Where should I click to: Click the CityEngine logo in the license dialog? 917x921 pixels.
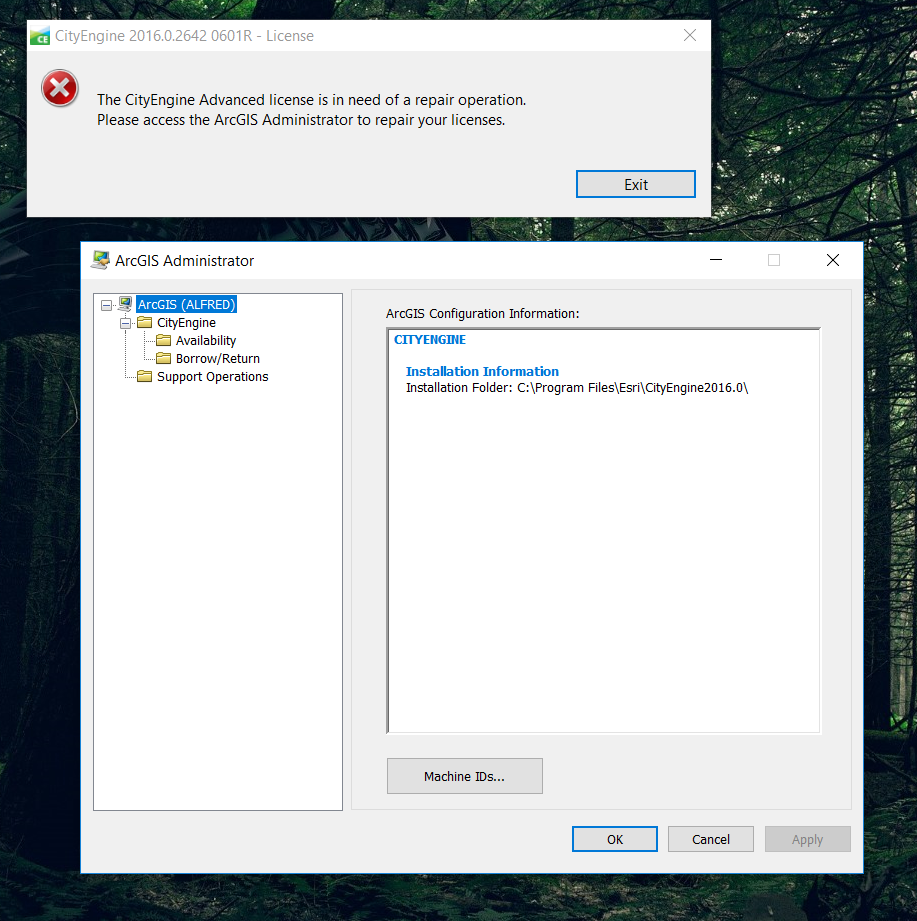tap(40, 34)
